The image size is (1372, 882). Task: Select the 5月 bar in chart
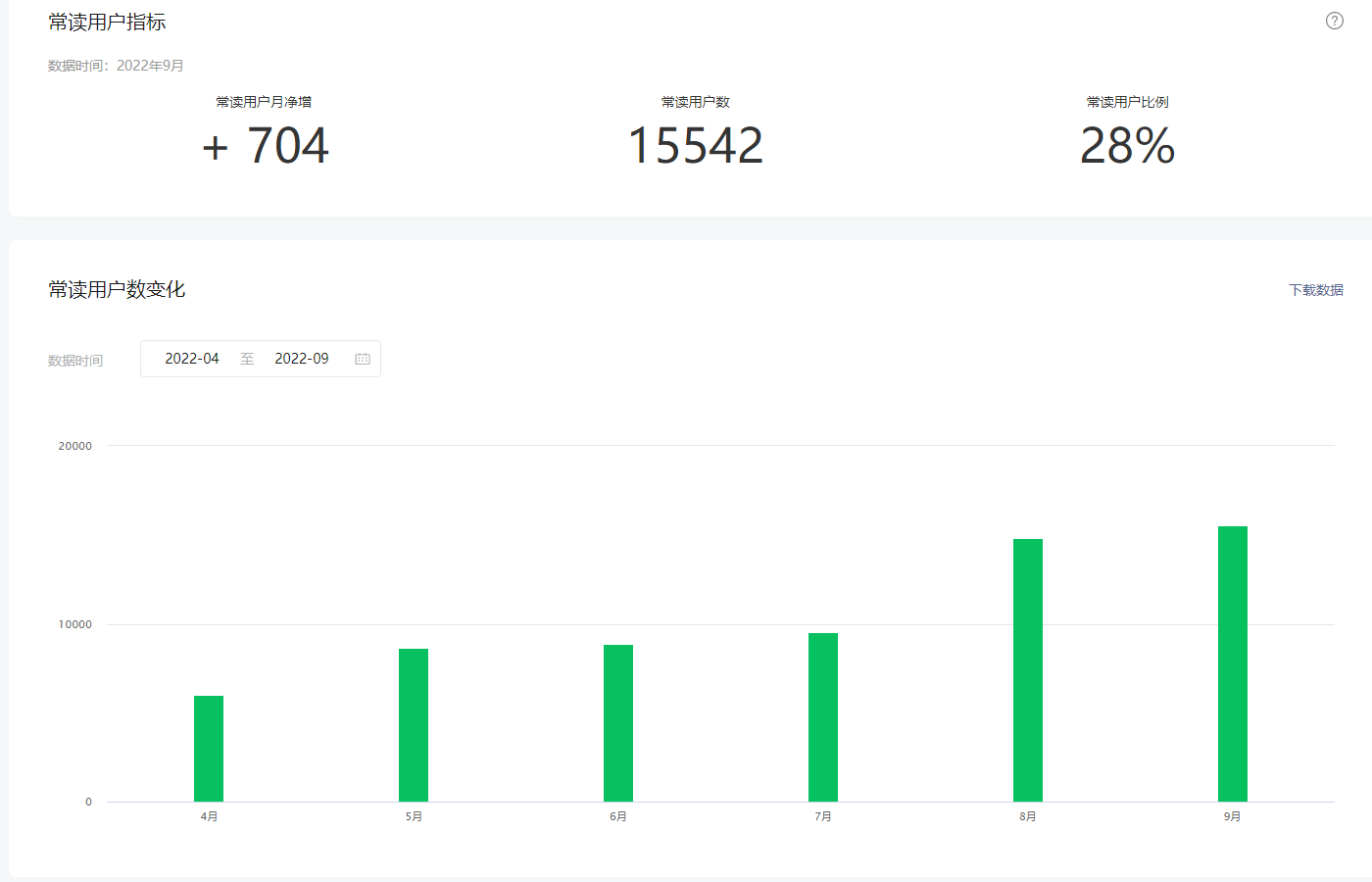[x=414, y=725]
